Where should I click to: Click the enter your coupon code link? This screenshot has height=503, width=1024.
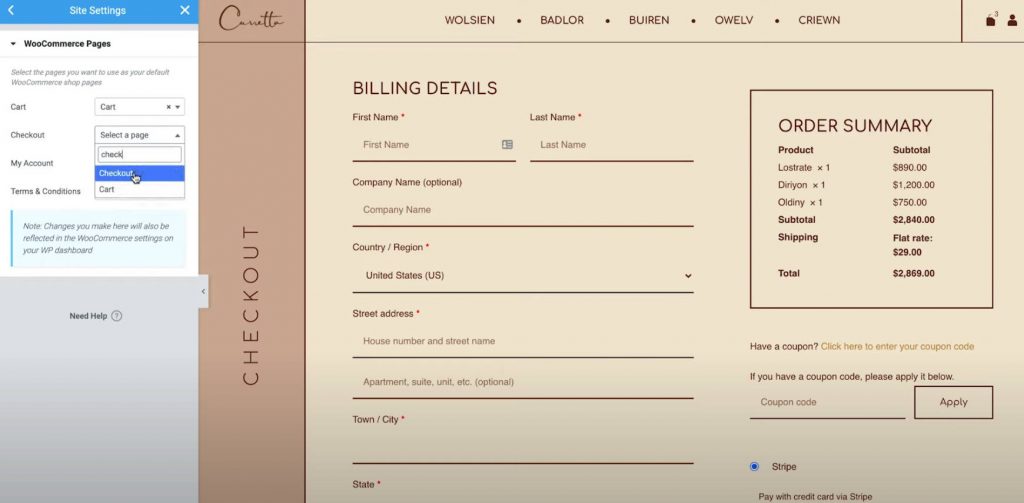coord(897,347)
